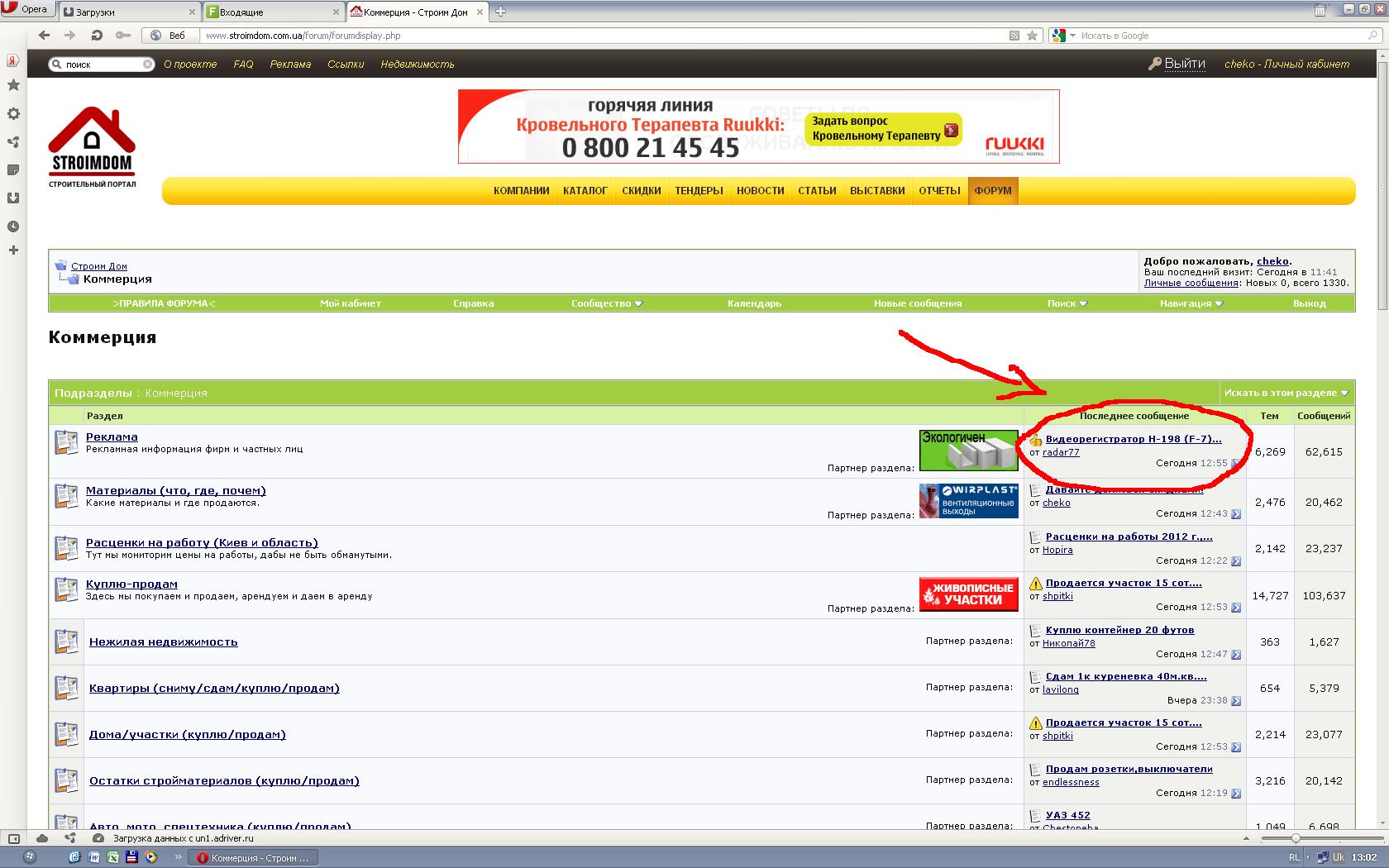Open cheko - Личный кабинет link
The image size is (1389, 868).
tap(1286, 64)
